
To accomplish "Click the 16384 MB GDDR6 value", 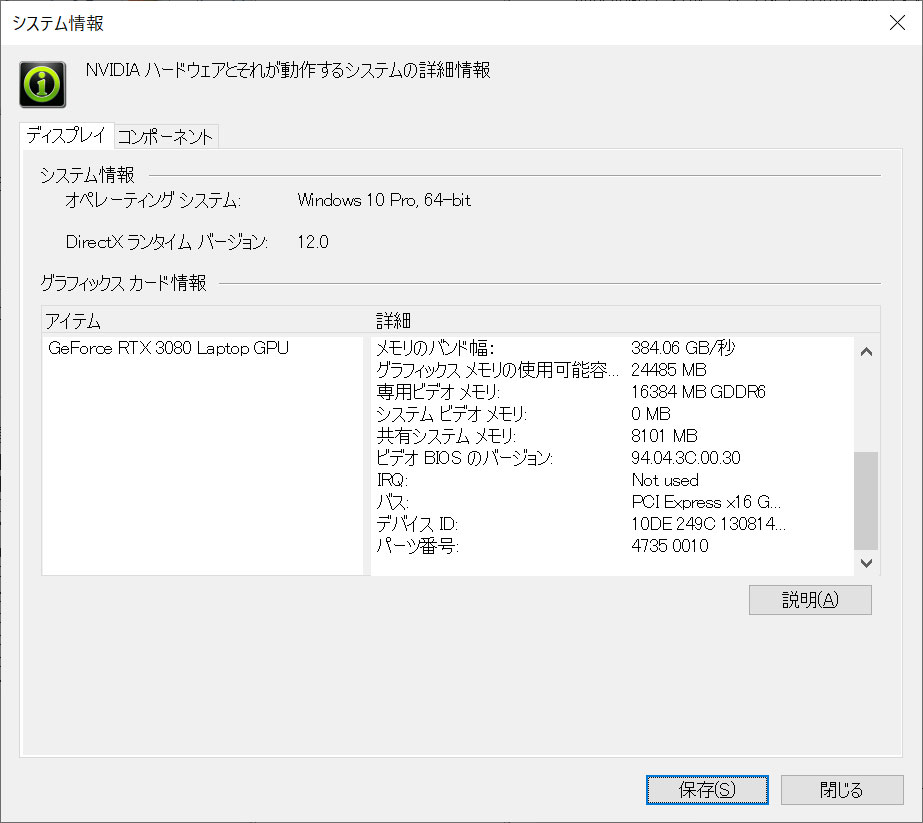I will click(x=698, y=392).
